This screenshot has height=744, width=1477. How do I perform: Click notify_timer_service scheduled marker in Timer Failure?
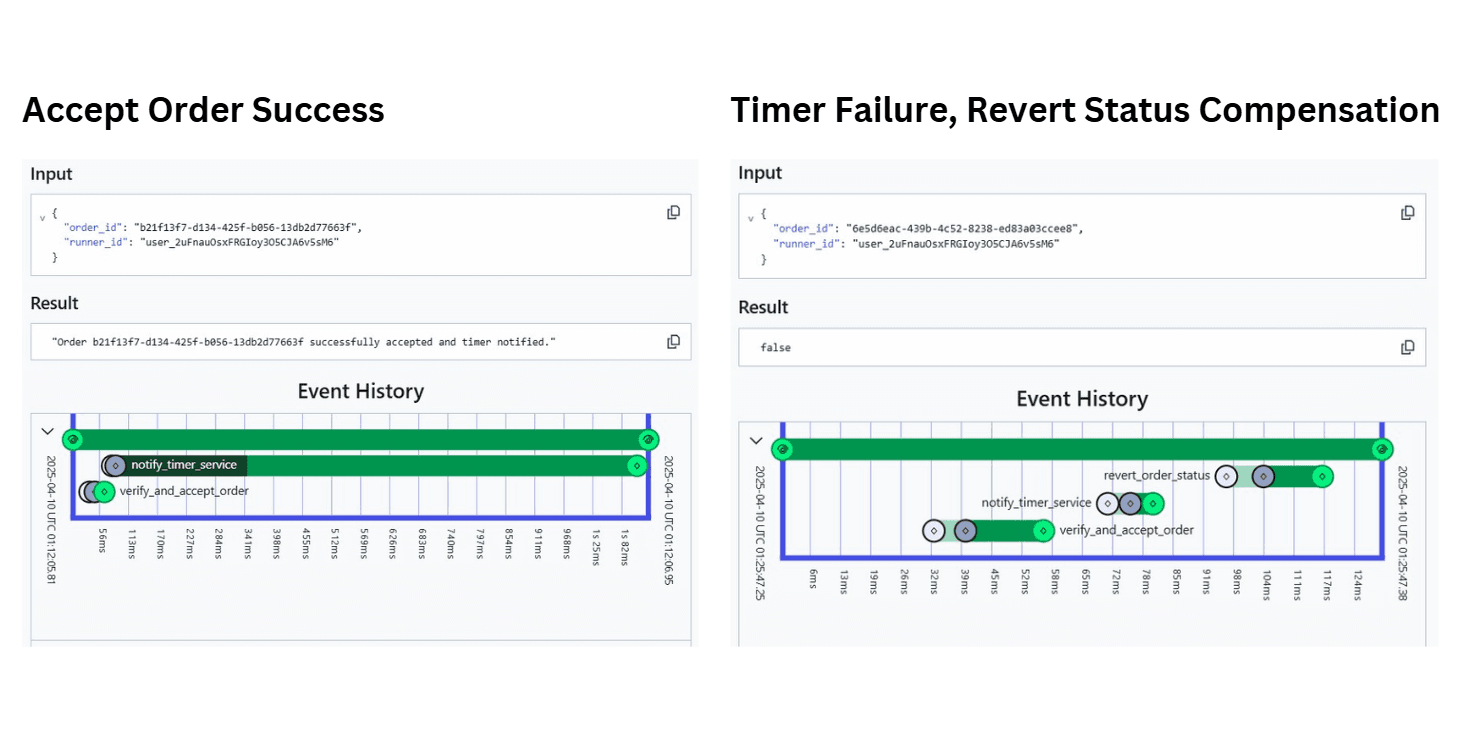coord(1107,503)
